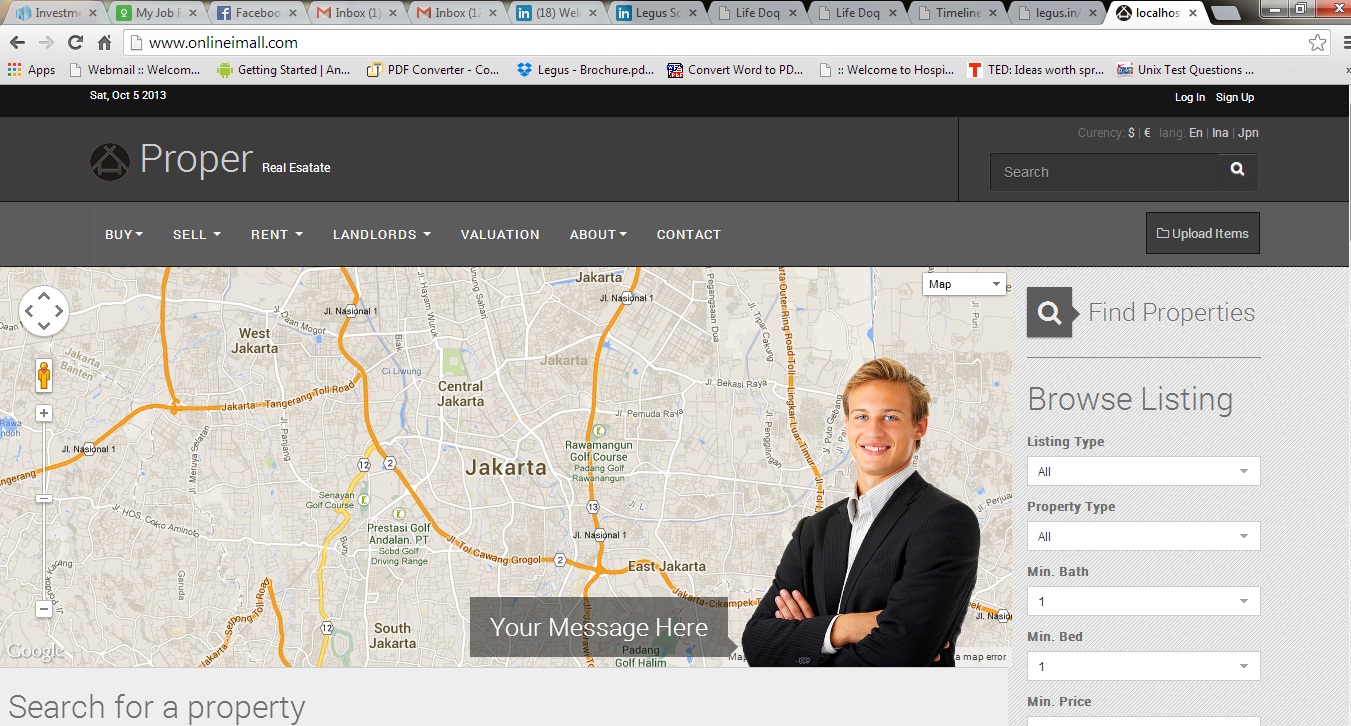The image size is (1351, 726).
Task: Open the Property Type dropdown
Action: click(x=1143, y=536)
